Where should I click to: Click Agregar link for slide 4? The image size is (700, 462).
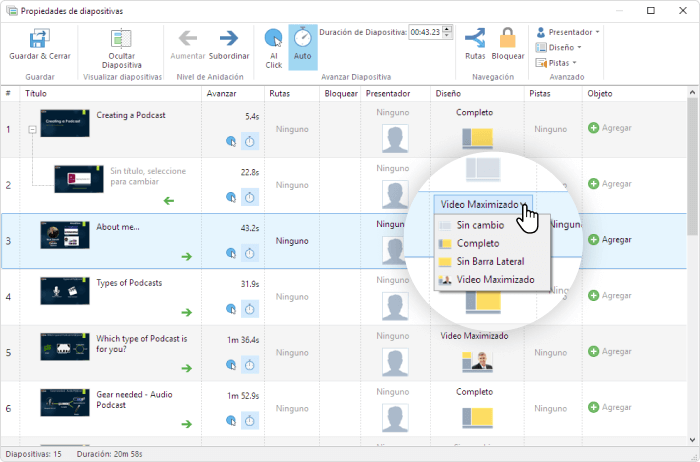click(610, 296)
